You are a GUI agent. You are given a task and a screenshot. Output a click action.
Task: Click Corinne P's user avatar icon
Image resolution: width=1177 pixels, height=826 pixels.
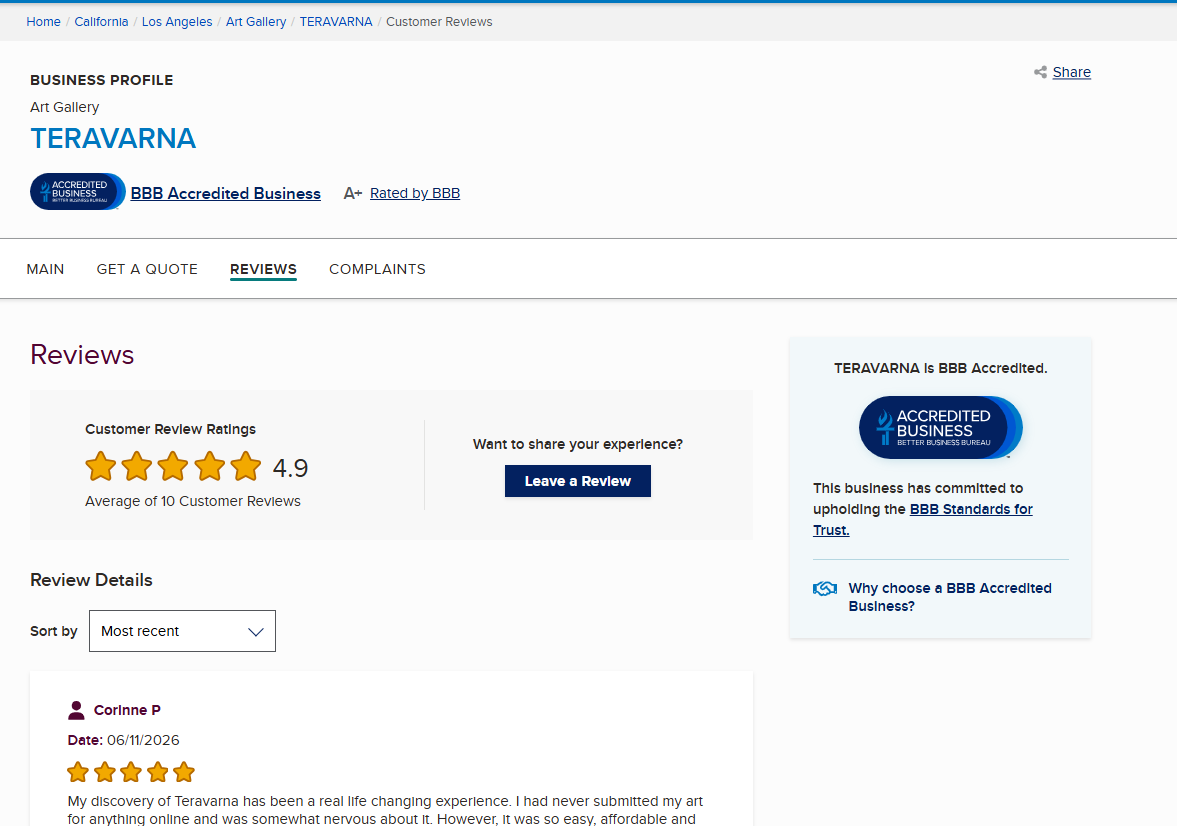[x=76, y=710]
